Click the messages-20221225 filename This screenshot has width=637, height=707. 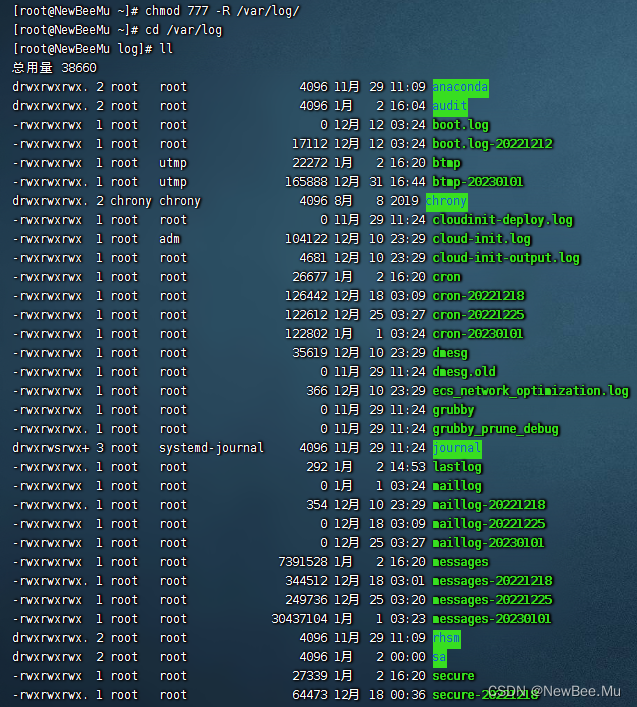(492, 600)
